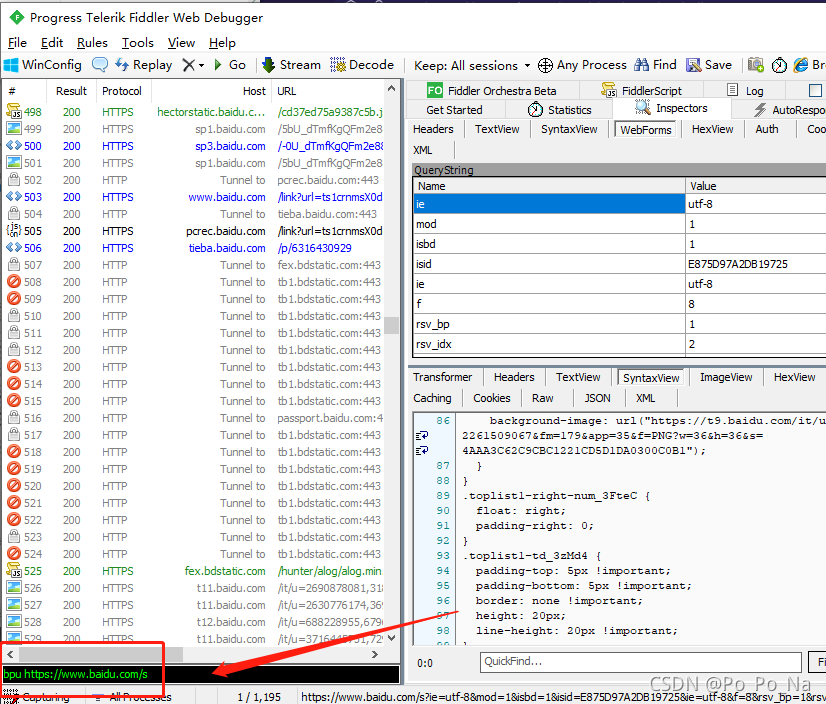Select session 506 tieba.baidu.com row
Image resolution: width=826 pixels, height=704 pixels.
point(195,248)
